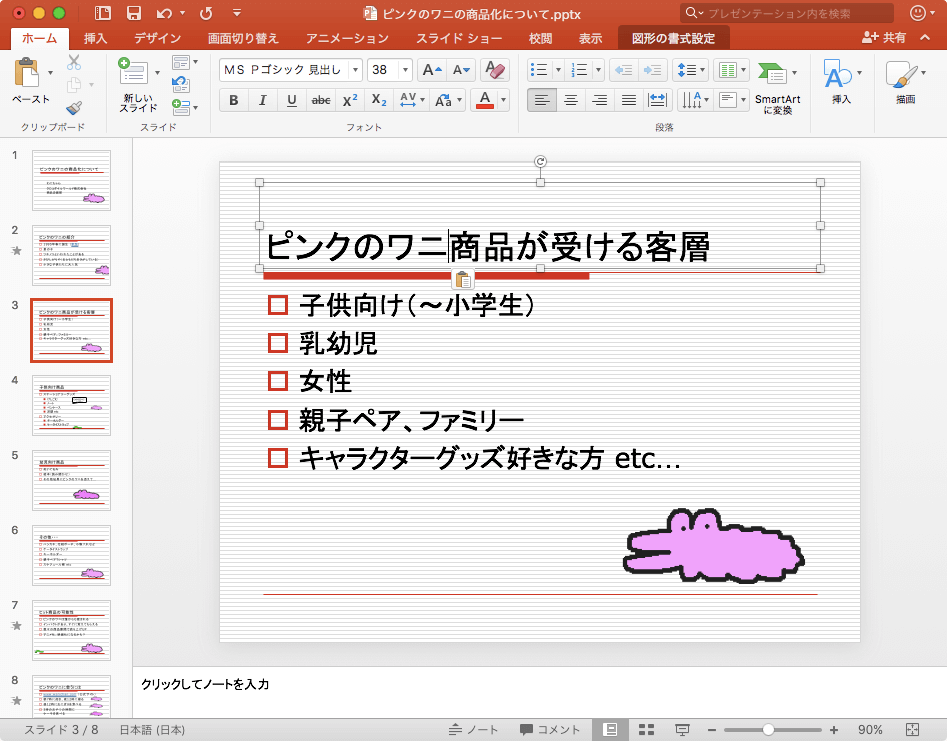Switch to slide sorter view in status bar
Screen dimensions: 947x741
(x=646, y=729)
